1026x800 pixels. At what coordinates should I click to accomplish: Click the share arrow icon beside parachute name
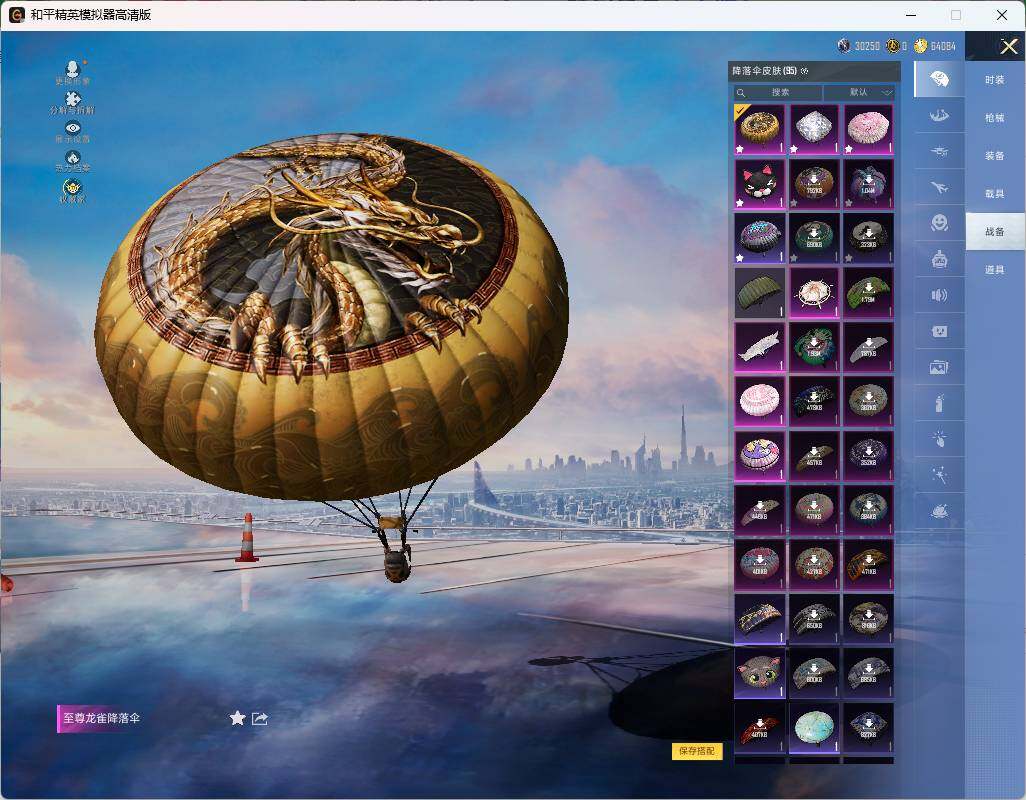pyautogui.click(x=260, y=718)
